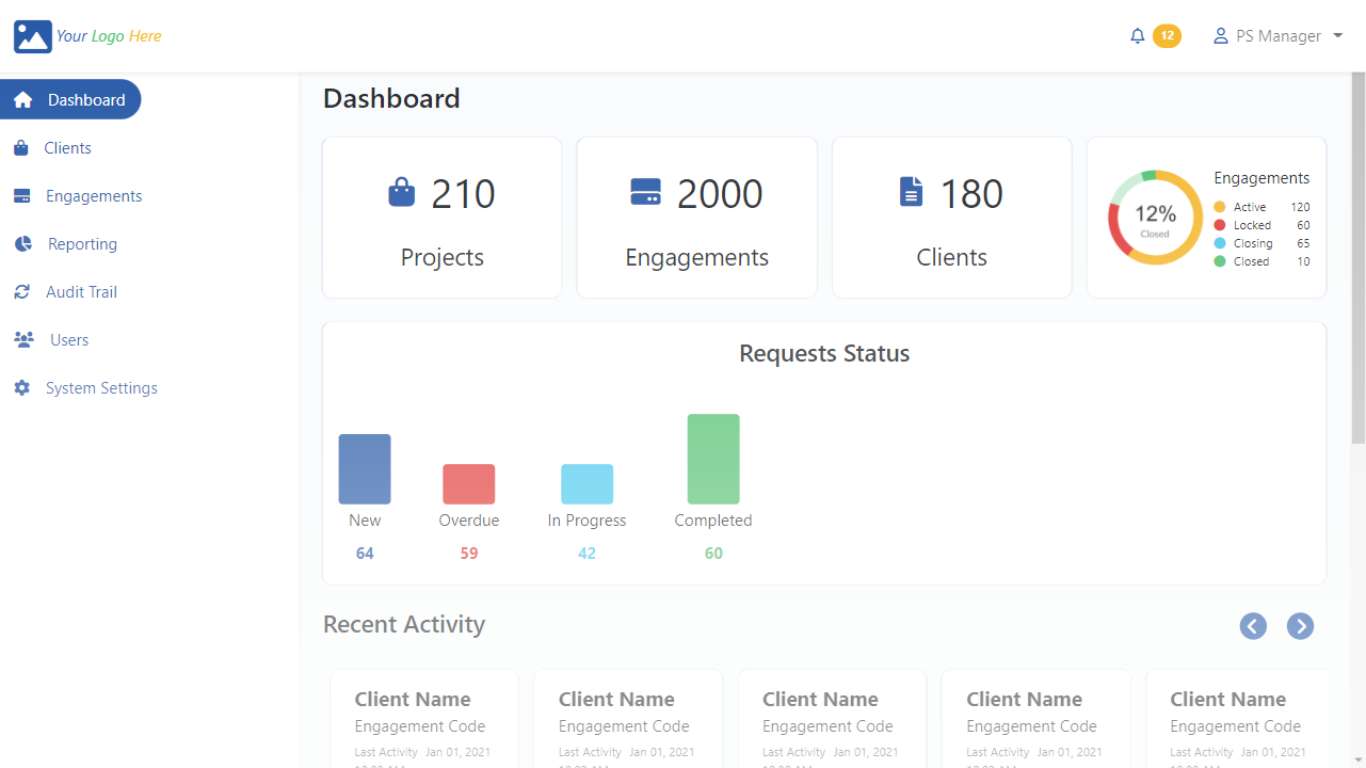Screen dimensions: 1366x768
Task: Click the System Settings gear icon
Action: click(x=22, y=388)
